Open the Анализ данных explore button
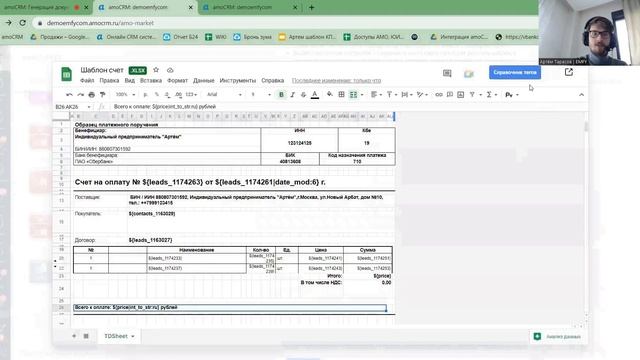 pyautogui.click(x=558, y=336)
